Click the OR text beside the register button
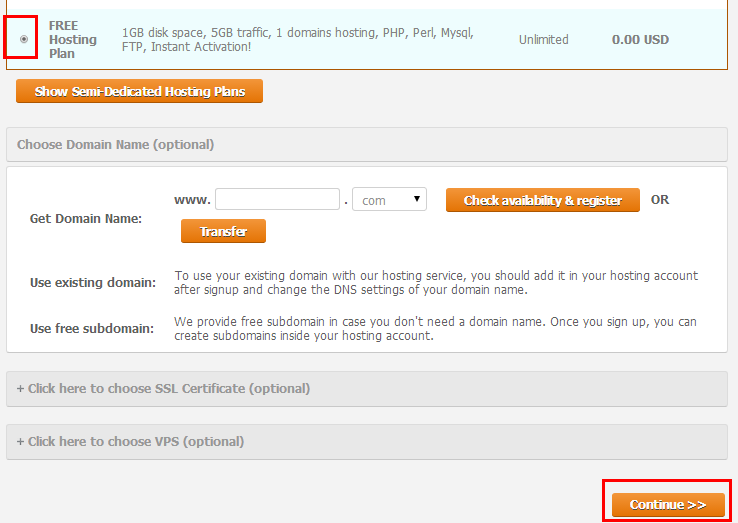Screen dimensions: 738x523 pyautogui.click(x=660, y=200)
